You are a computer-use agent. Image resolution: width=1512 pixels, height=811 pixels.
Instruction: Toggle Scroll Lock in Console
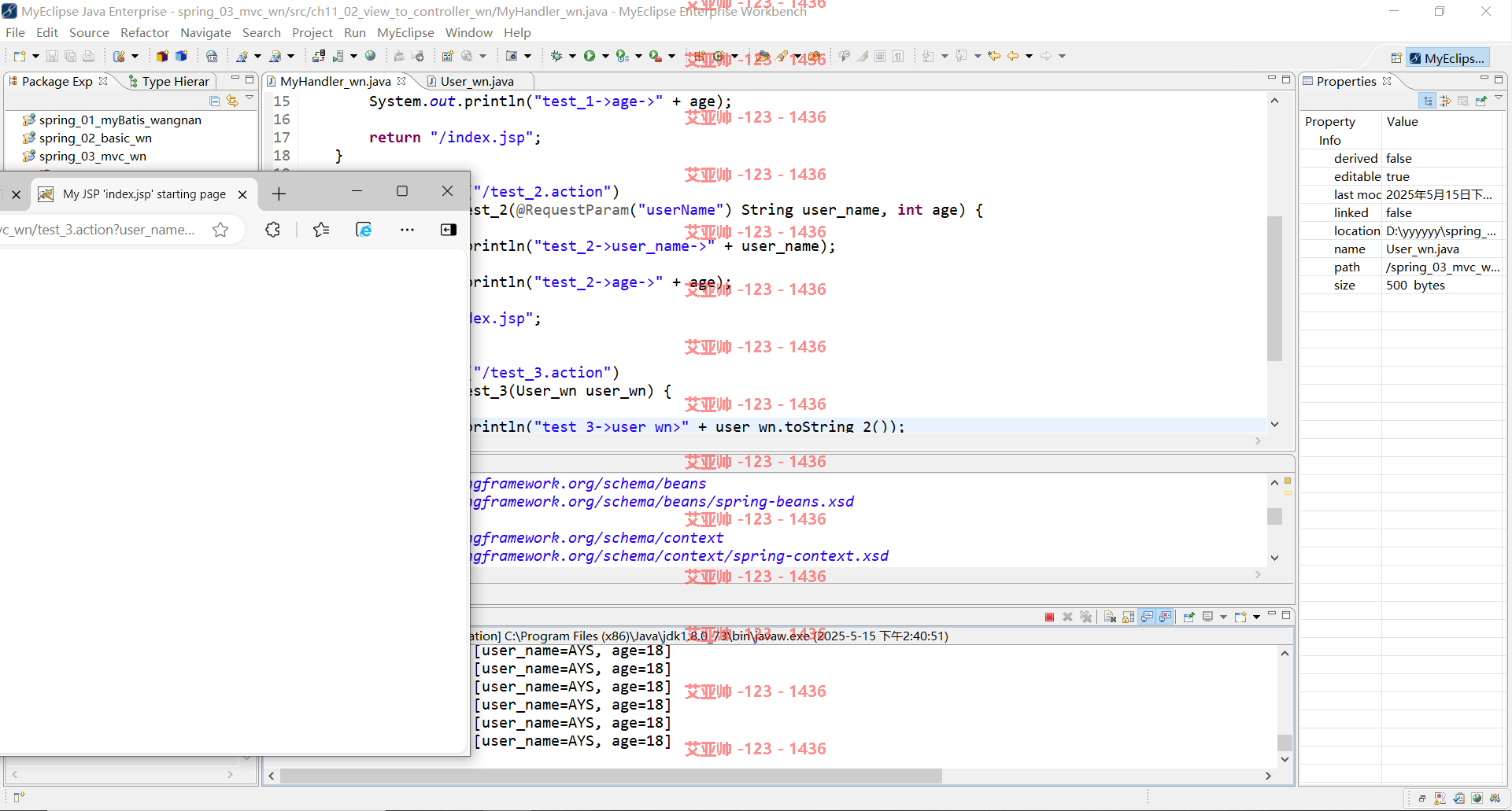(1129, 617)
